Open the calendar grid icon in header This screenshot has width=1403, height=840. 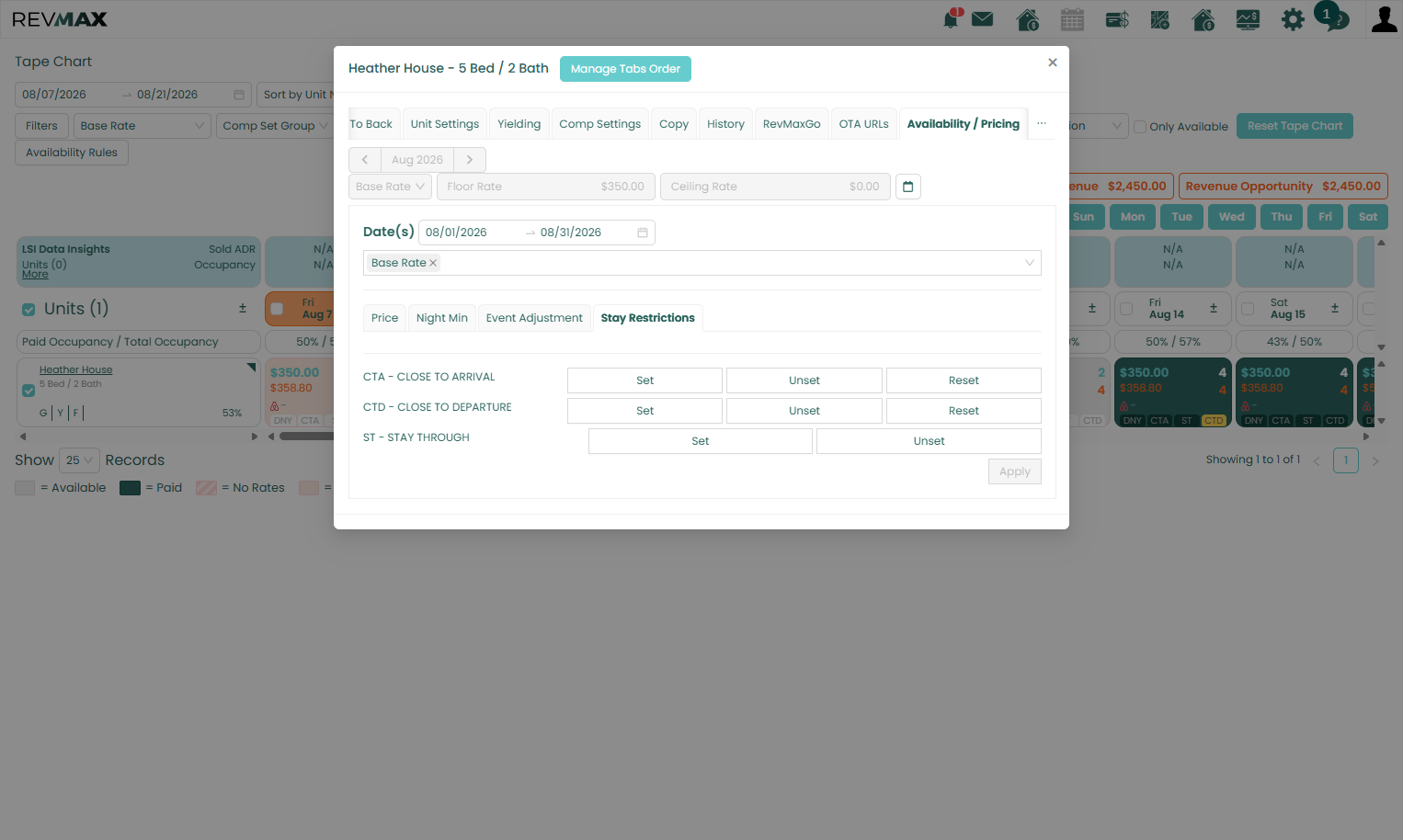tap(1072, 19)
